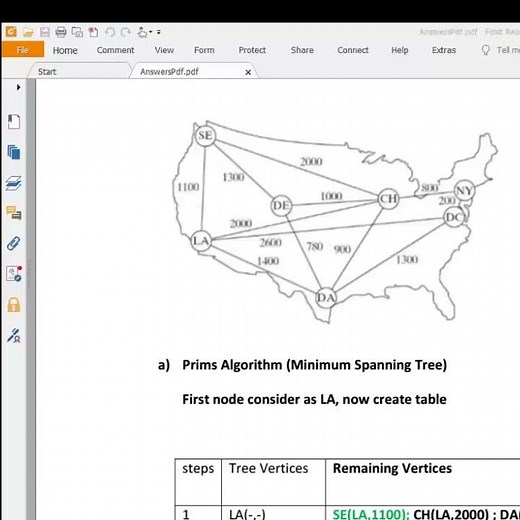The height and width of the screenshot is (520, 520).
Task: Switch to the Form ribbon tab
Action: [204, 50]
